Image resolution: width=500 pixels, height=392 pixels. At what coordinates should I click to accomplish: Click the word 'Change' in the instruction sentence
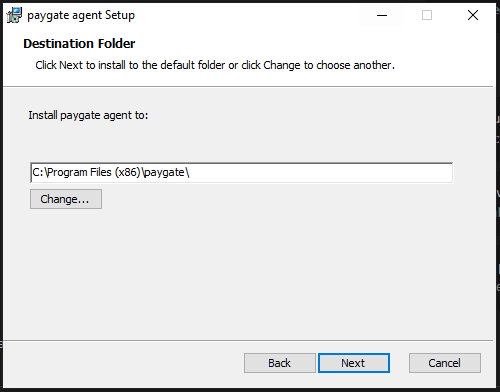tap(282, 65)
